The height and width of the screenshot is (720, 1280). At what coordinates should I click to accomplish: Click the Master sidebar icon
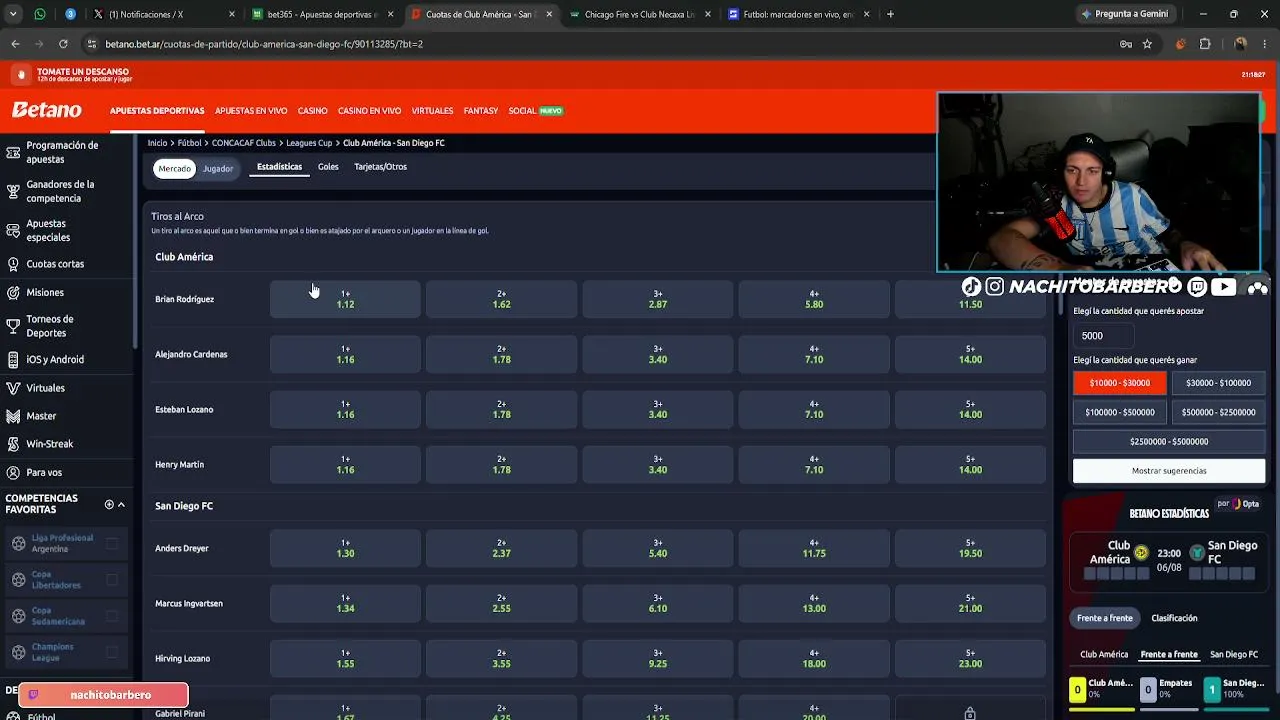13,416
